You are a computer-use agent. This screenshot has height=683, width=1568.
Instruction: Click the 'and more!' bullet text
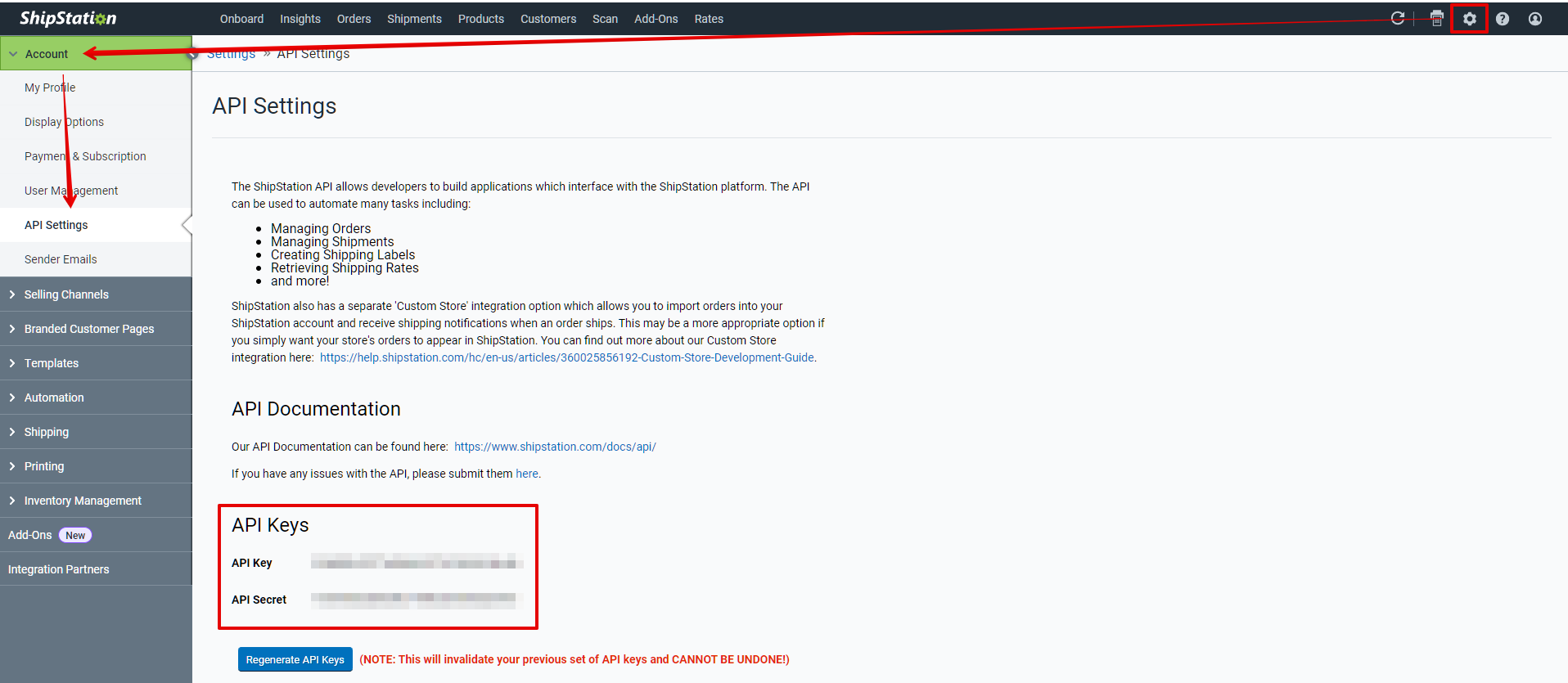(x=300, y=281)
